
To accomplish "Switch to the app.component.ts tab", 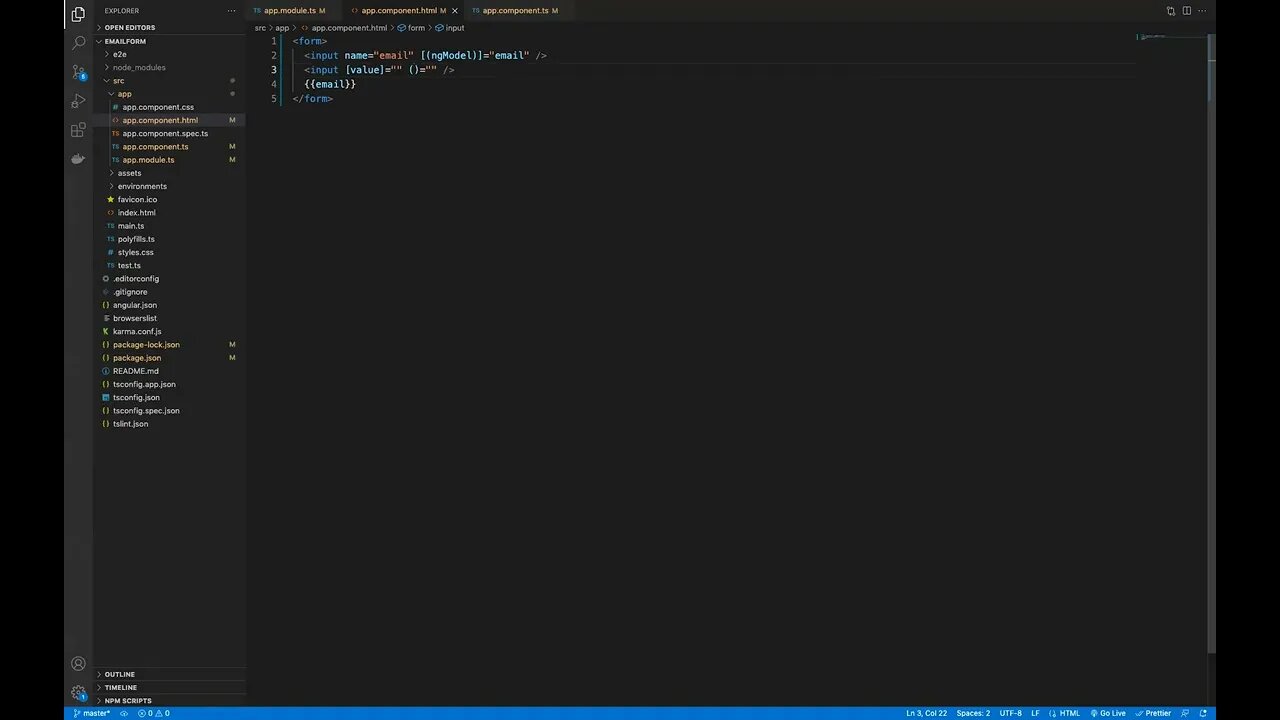I will [x=515, y=11].
